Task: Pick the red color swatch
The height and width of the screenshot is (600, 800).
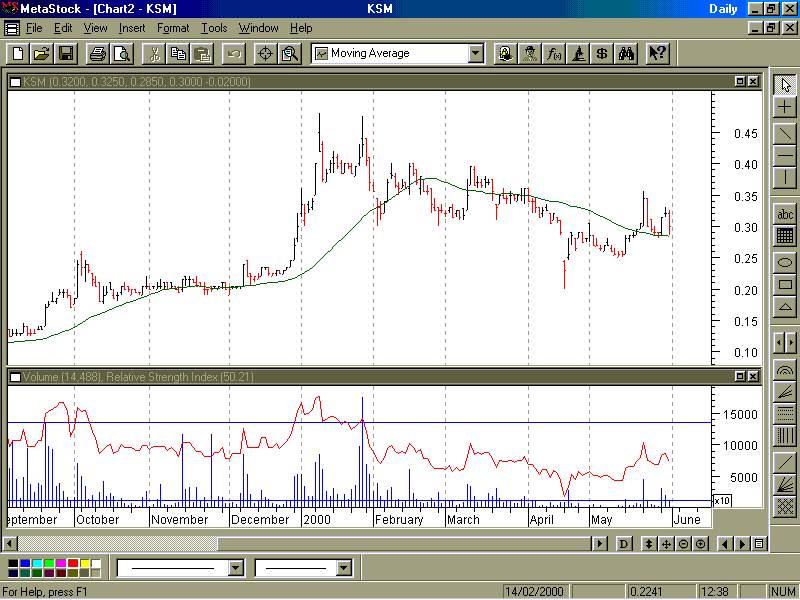Action: point(73,563)
